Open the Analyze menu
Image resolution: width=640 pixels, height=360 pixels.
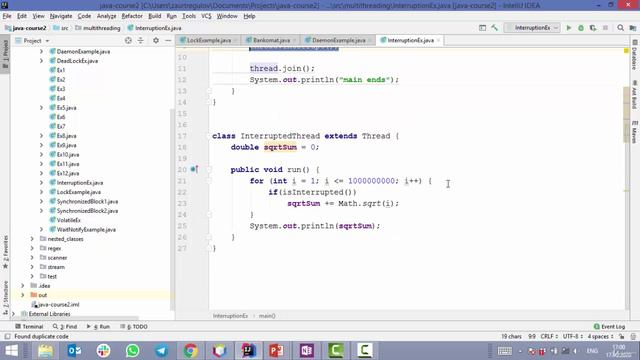(107, 16)
